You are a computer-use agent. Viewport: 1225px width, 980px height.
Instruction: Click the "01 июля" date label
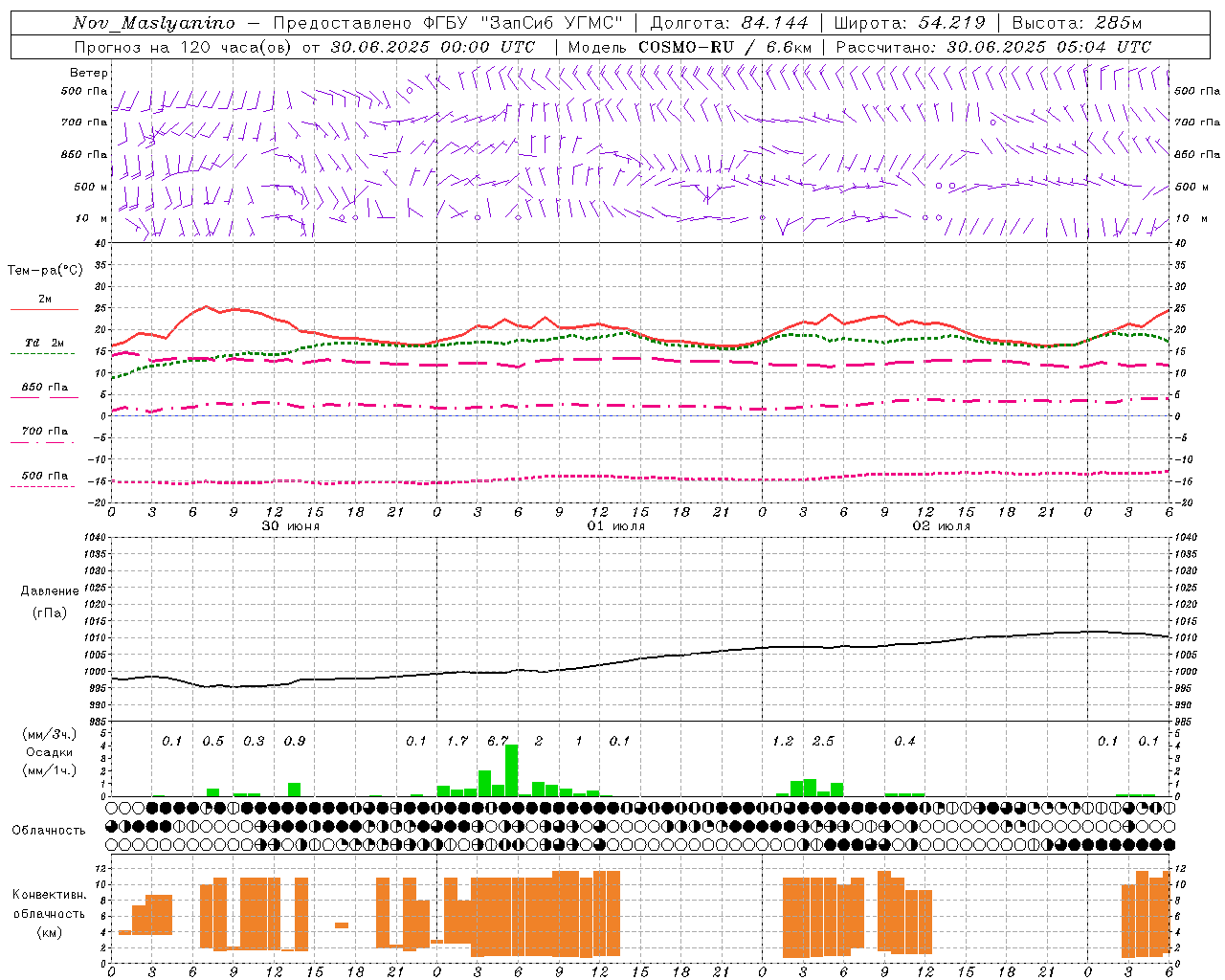tap(616, 526)
